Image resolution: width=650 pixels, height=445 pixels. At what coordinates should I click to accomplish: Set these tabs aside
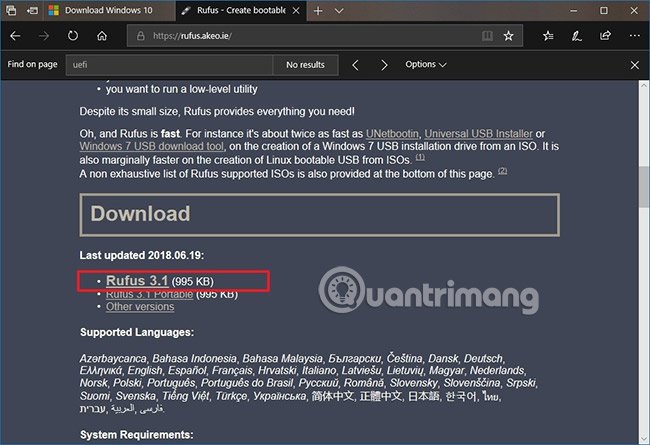click(x=32, y=10)
